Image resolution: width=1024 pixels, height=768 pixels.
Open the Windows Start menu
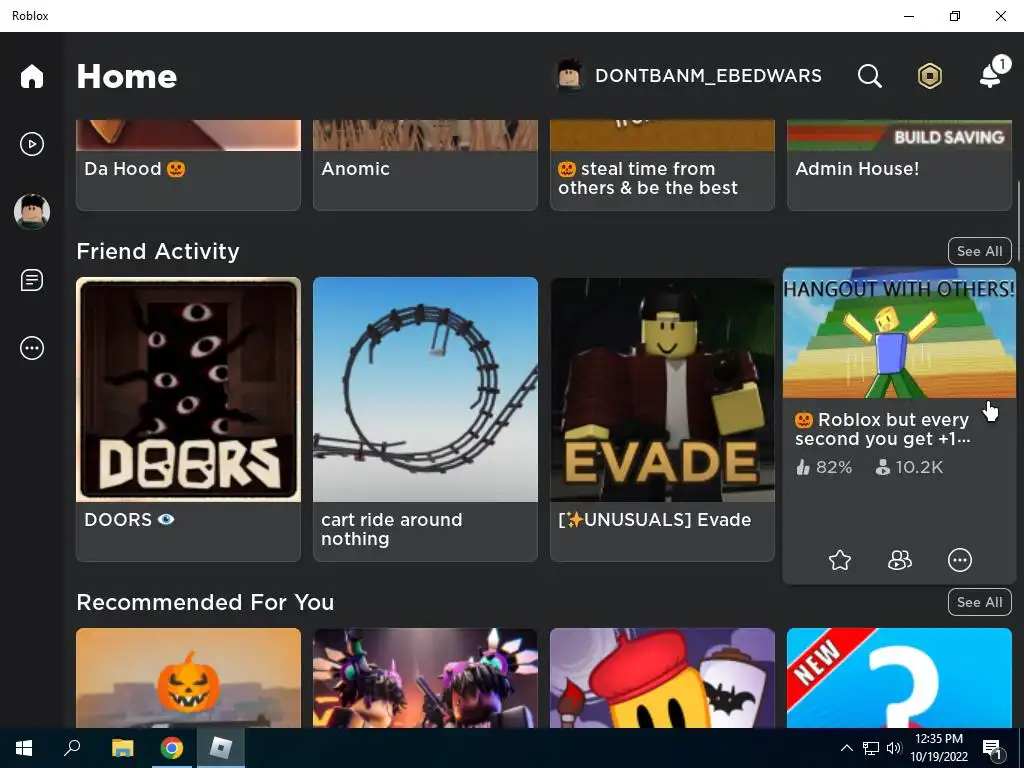point(24,748)
